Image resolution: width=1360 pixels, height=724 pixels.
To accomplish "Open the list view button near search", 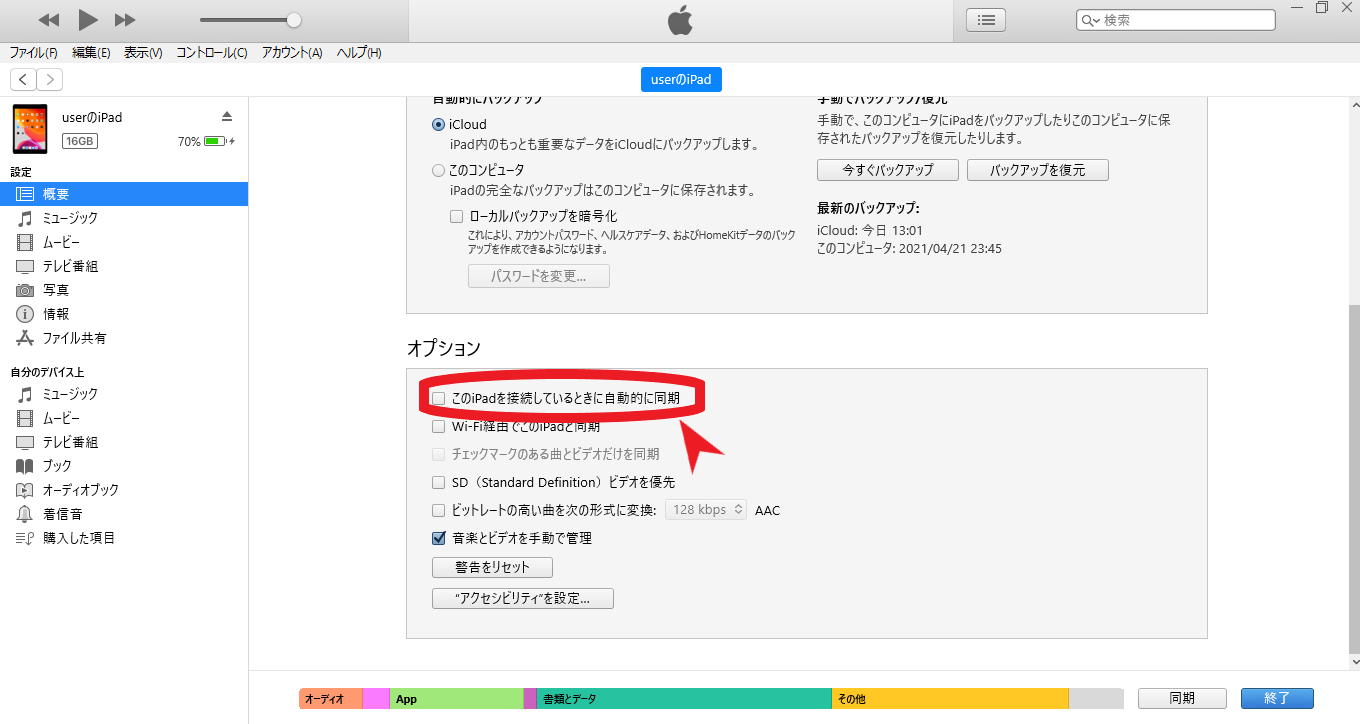I will (986, 20).
